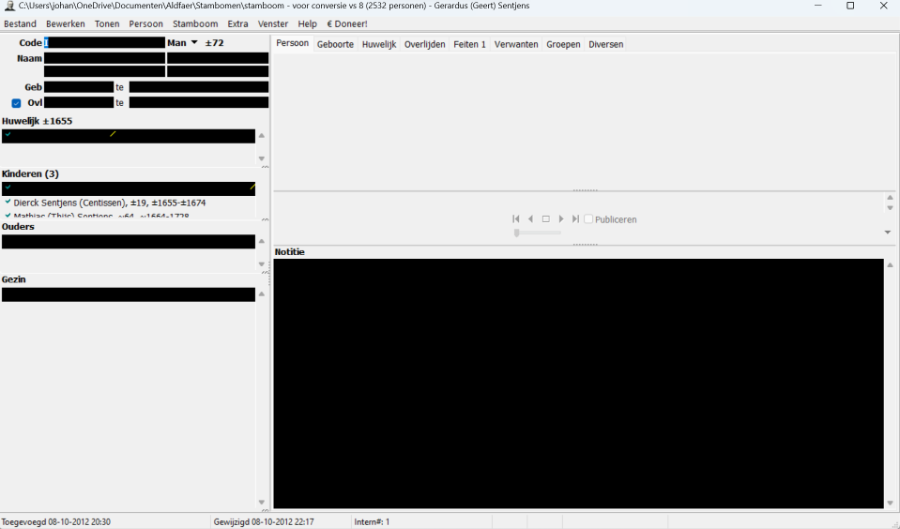This screenshot has height=529, width=900.
Task: Jump to last media item button
Action: [x=576, y=219]
